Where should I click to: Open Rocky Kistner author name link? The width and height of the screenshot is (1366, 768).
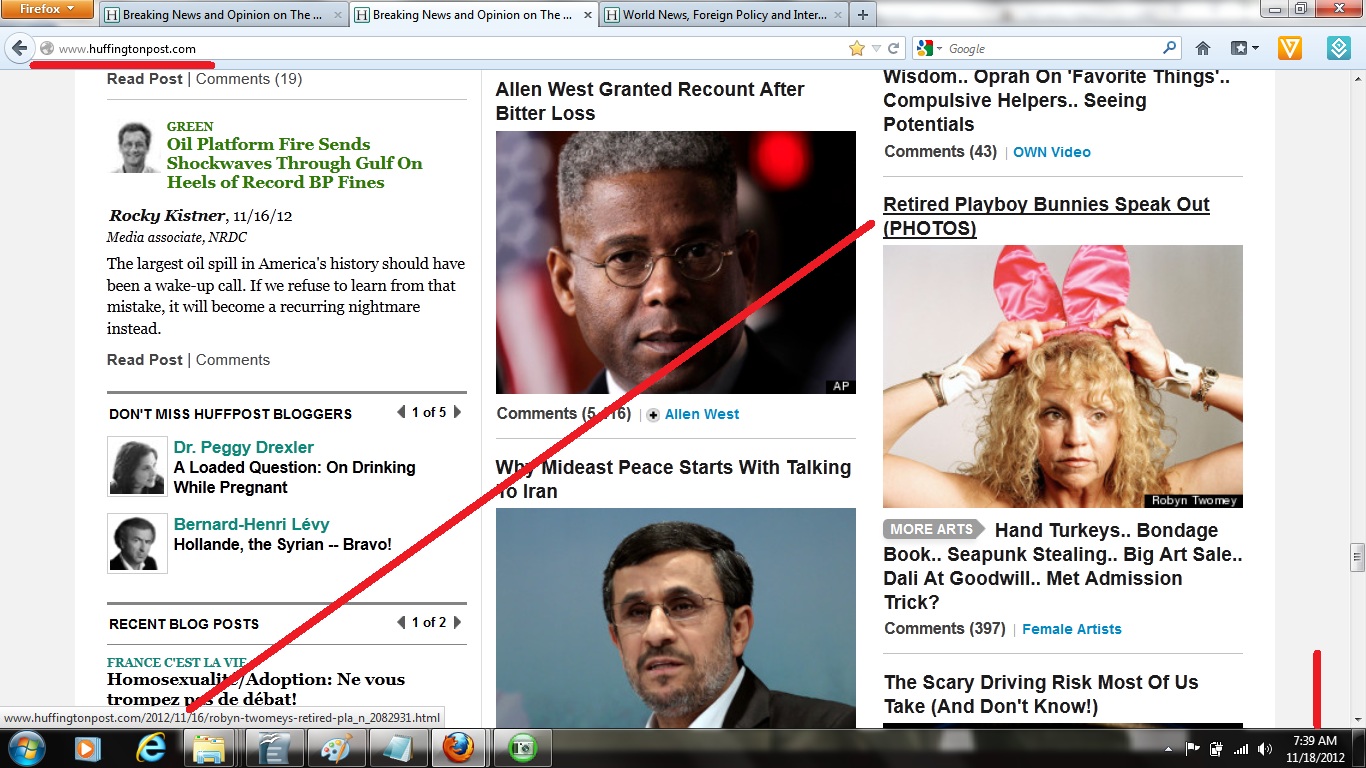click(x=167, y=216)
